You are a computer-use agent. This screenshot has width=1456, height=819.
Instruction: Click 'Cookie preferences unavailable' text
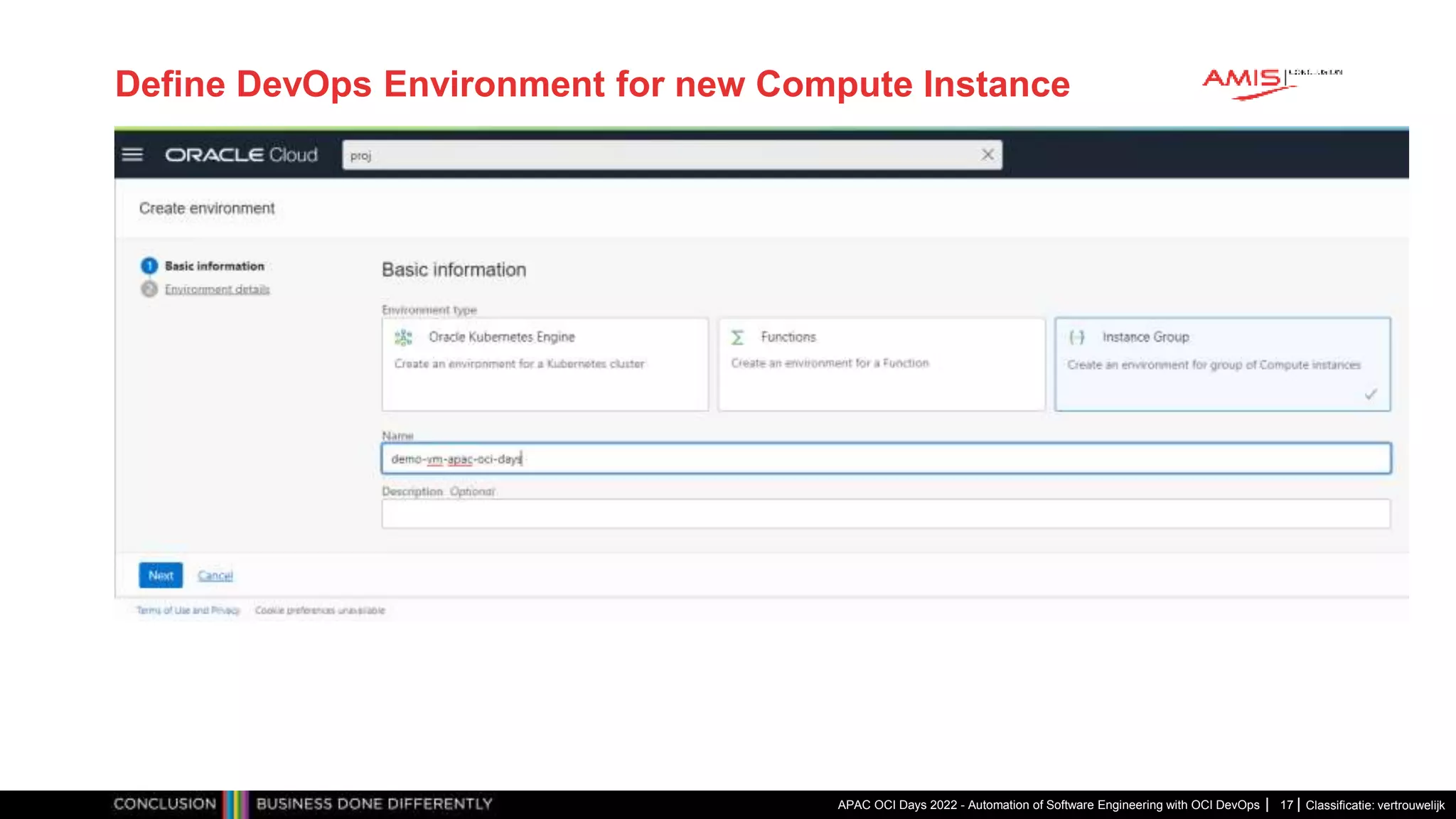320,610
